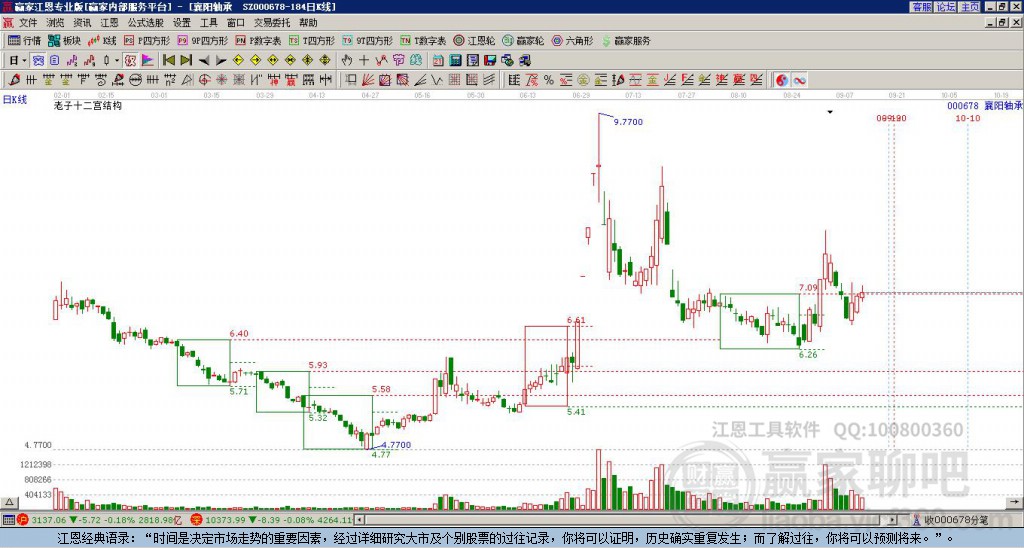Select the red target circle tool
The image size is (1024, 548).
click(x=204, y=80)
